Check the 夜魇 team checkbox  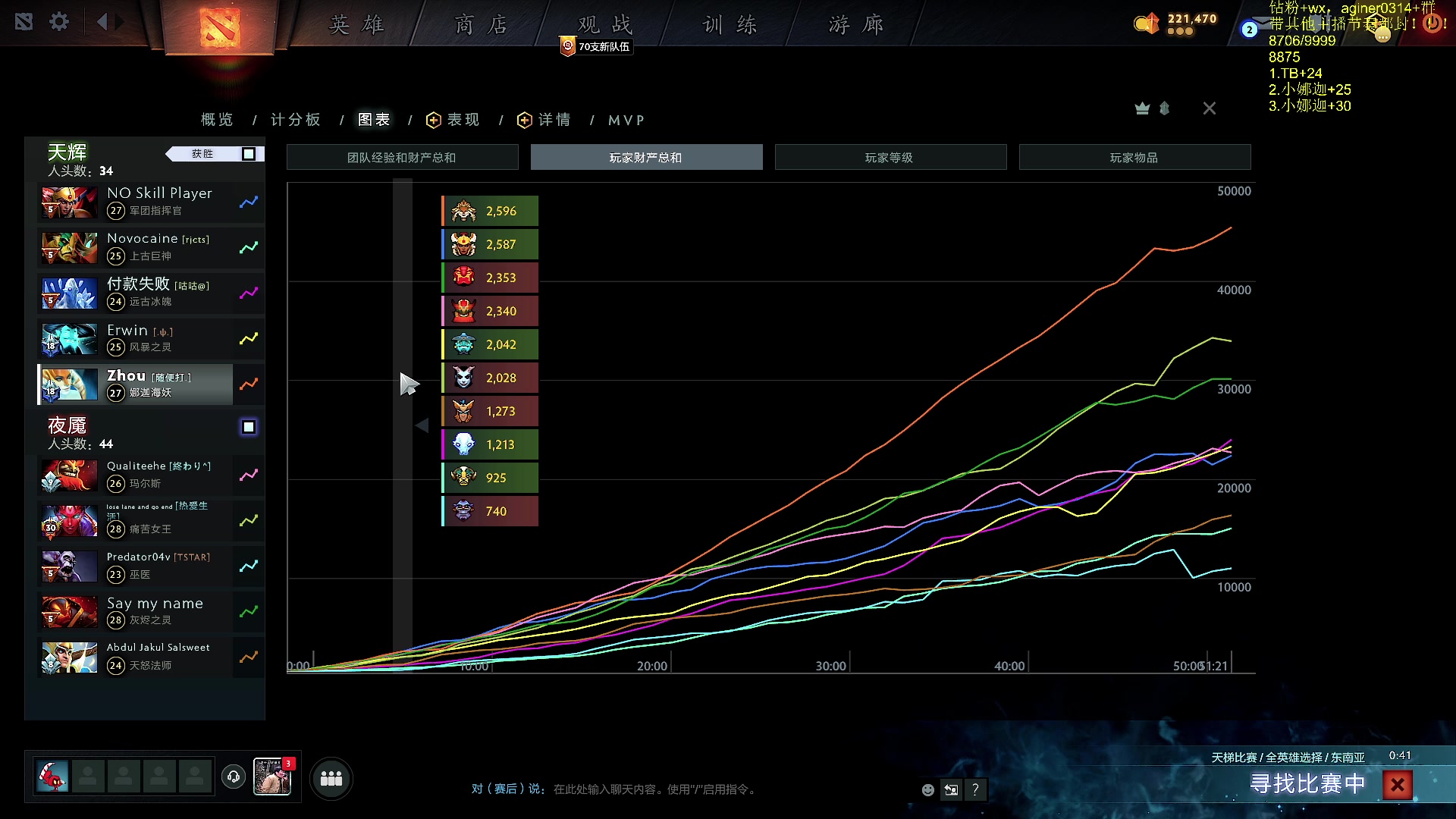pos(249,427)
